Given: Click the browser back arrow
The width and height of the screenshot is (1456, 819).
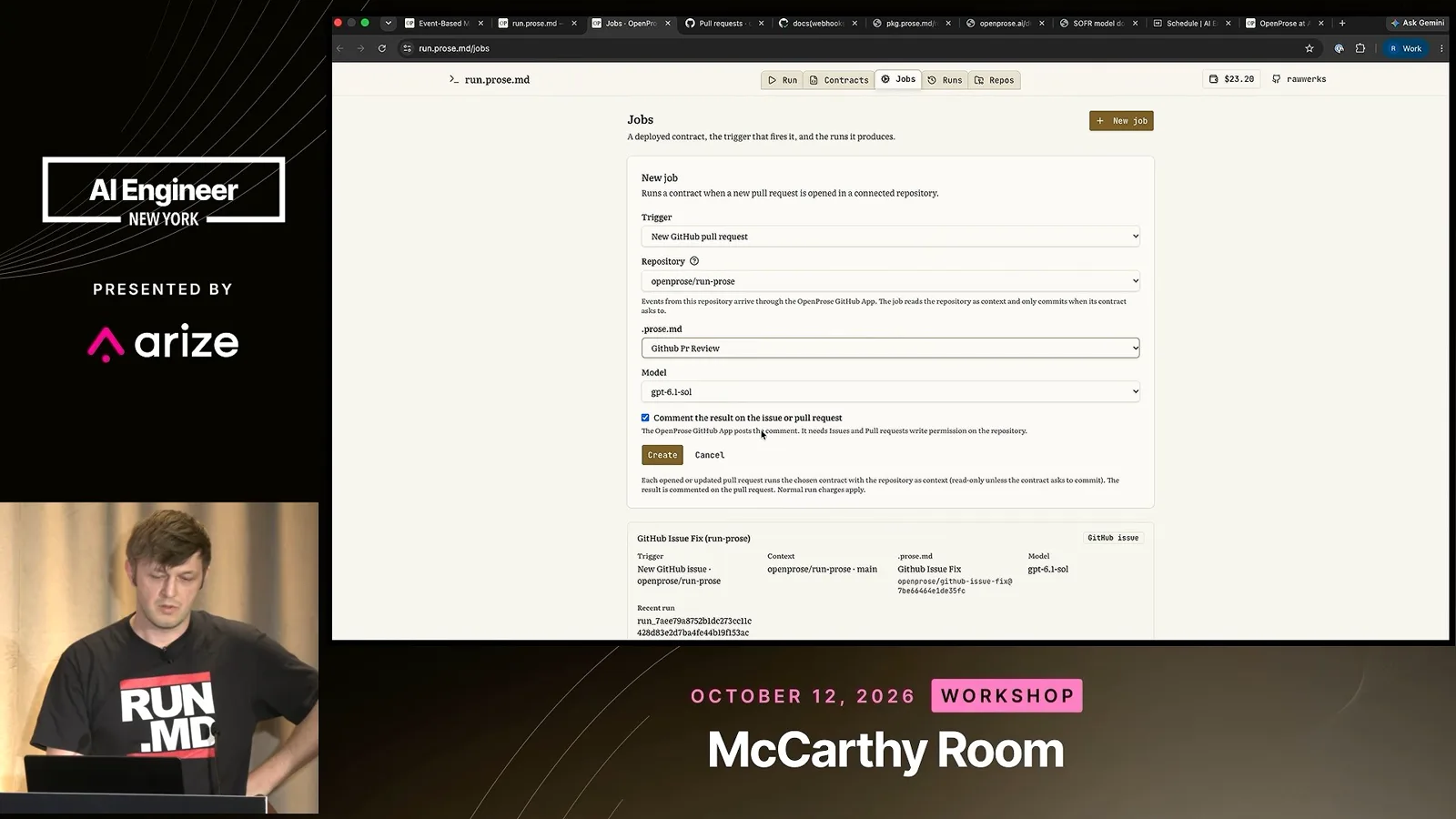Looking at the screenshot, I should (x=340, y=48).
